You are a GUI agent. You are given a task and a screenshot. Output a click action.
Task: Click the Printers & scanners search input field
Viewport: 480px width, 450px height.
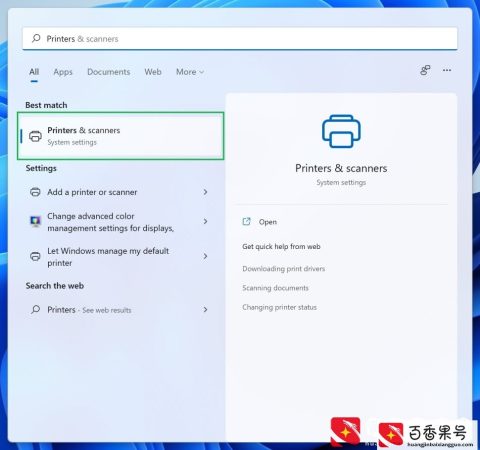coord(240,39)
